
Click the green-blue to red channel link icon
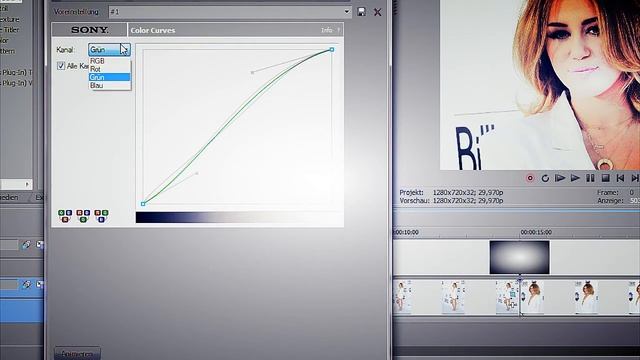(65, 216)
